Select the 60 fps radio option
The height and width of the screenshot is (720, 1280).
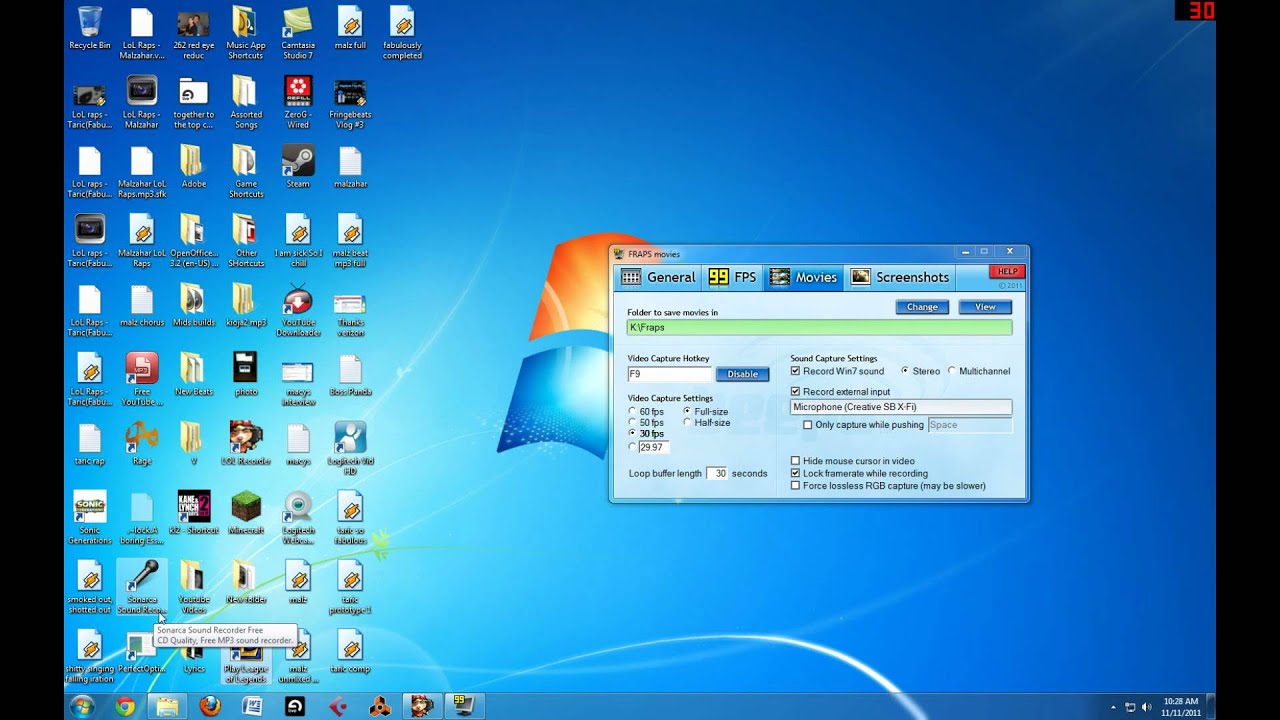[646, 411]
